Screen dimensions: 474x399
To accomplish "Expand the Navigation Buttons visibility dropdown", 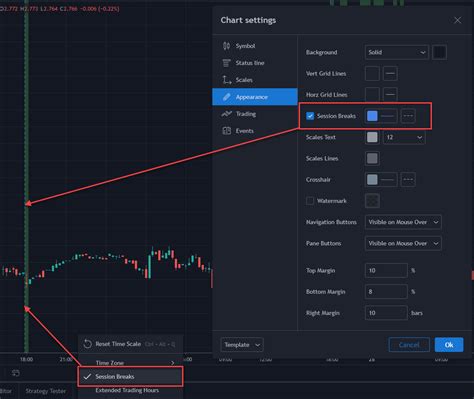I will (403, 222).
